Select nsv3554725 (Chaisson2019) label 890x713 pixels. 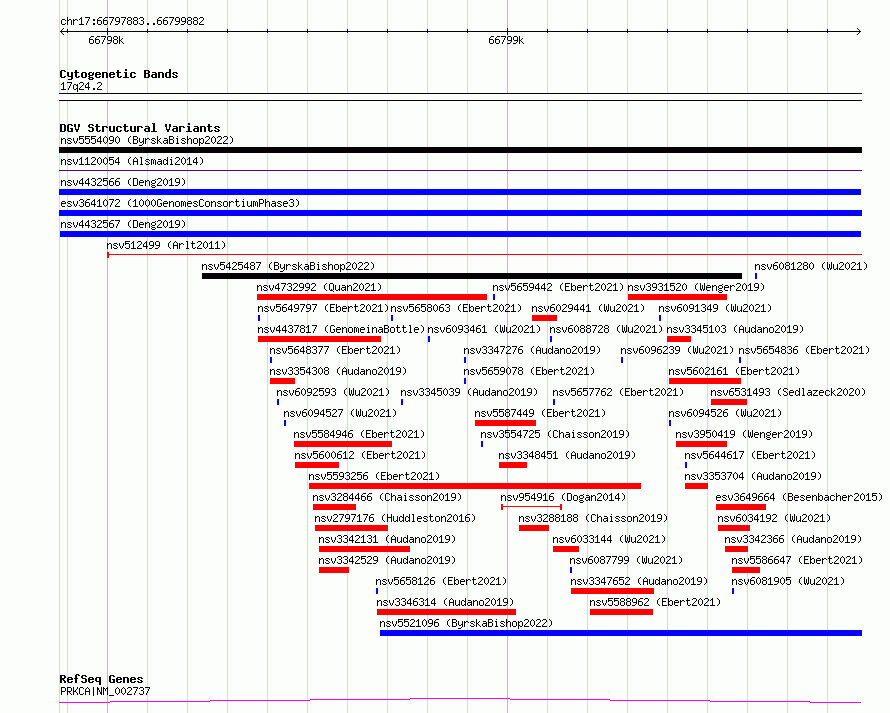[555, 434]
